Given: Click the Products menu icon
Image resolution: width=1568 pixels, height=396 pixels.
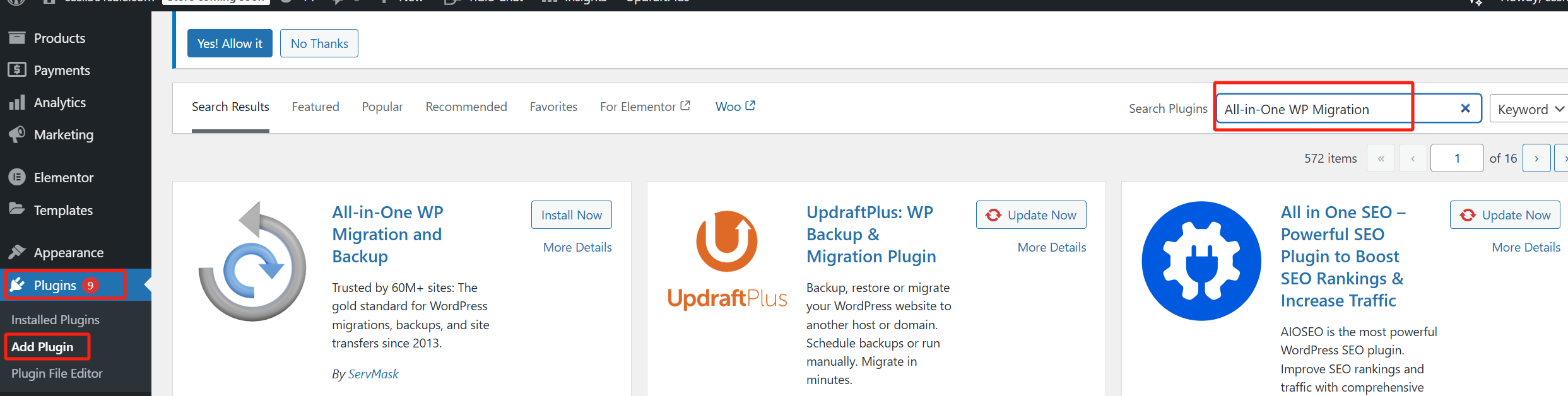Looking at the screenshot, I should [17, 38].
